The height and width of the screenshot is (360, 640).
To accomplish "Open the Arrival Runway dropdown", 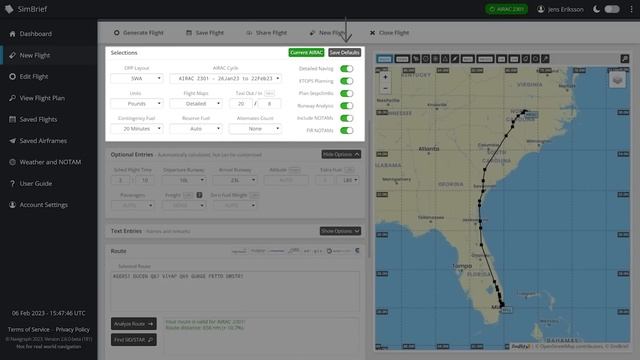I will [x=235, y=180].
